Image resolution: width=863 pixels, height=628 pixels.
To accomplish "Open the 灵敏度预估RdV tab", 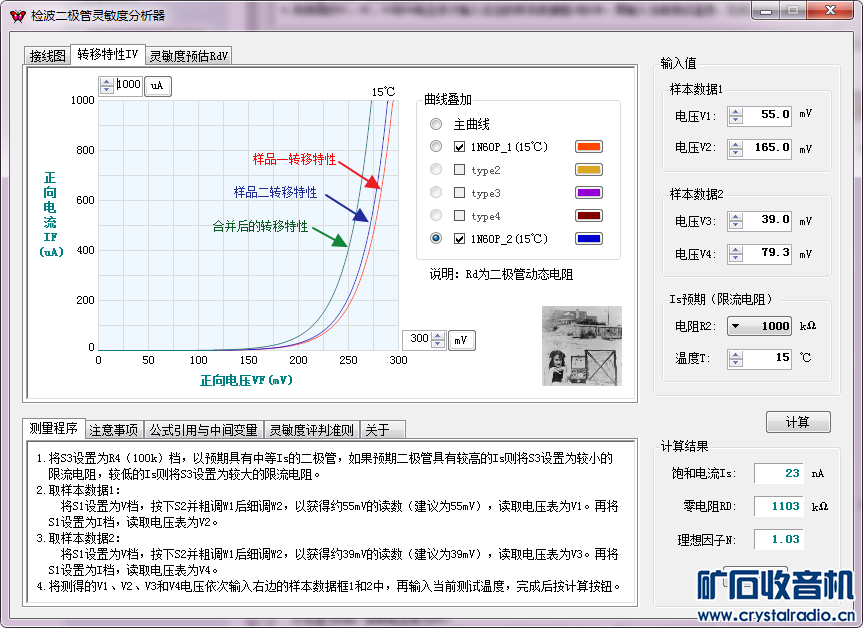I will pyautogui.click(x=188, y=56).
